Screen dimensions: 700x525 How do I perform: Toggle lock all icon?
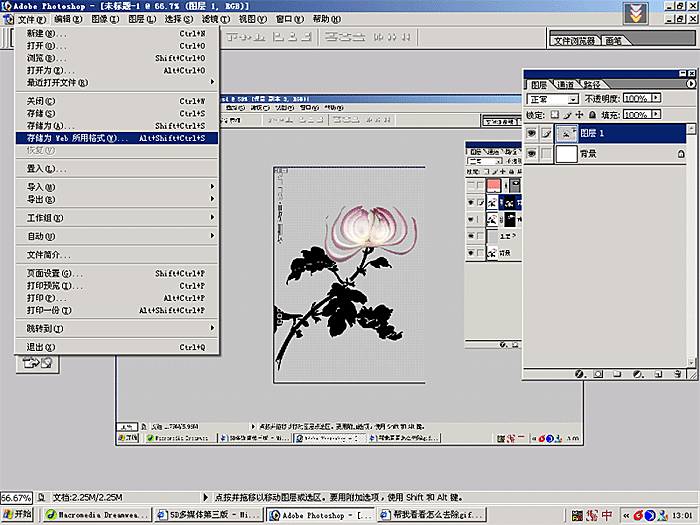592,115
